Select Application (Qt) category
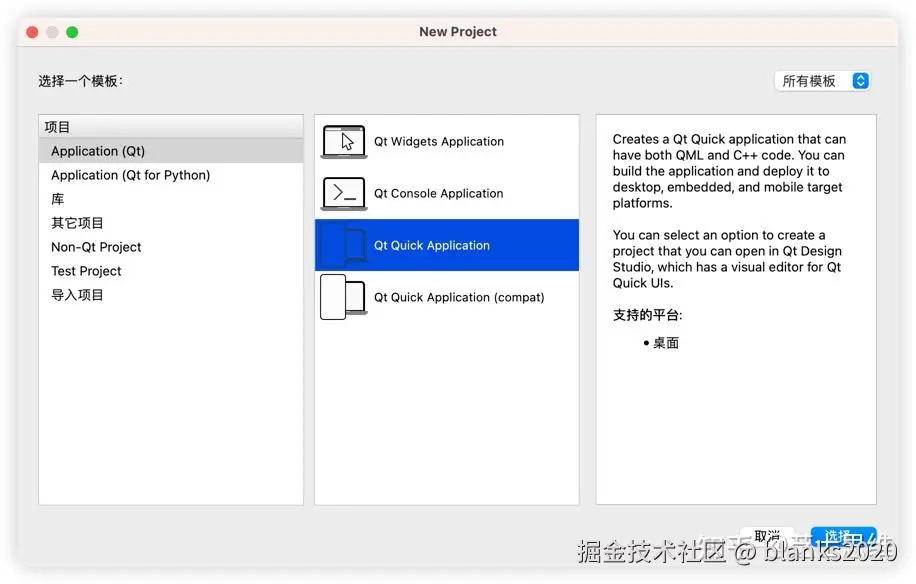This screenshot has width=916, height=584. (x=171, y=151)
